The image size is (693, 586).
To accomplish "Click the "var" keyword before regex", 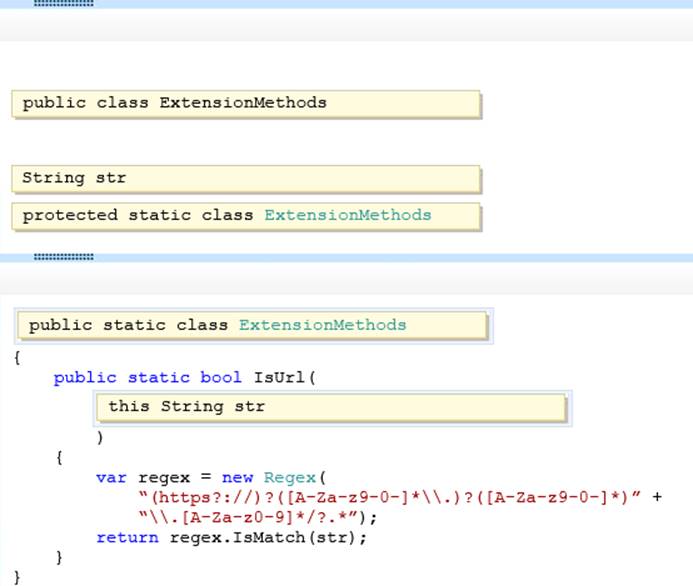I will 112,477.
